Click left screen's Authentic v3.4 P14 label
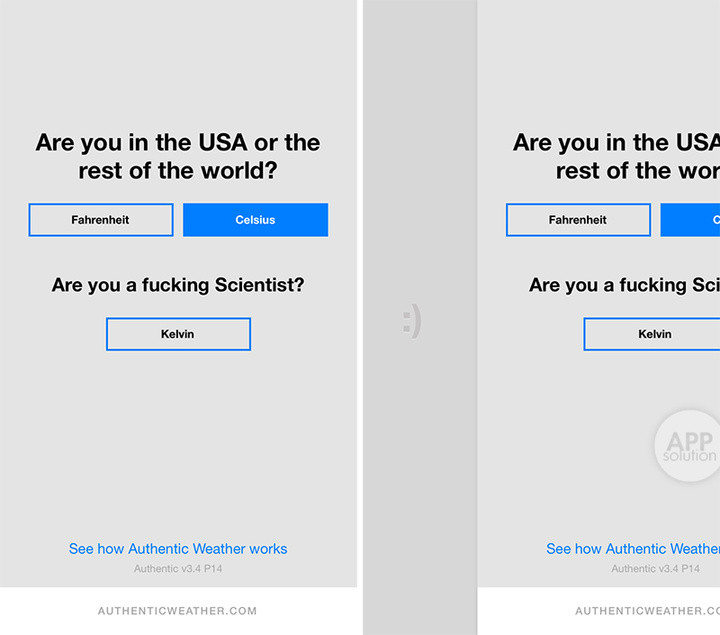This screenshot has width=720, height=635. [178, 569]
